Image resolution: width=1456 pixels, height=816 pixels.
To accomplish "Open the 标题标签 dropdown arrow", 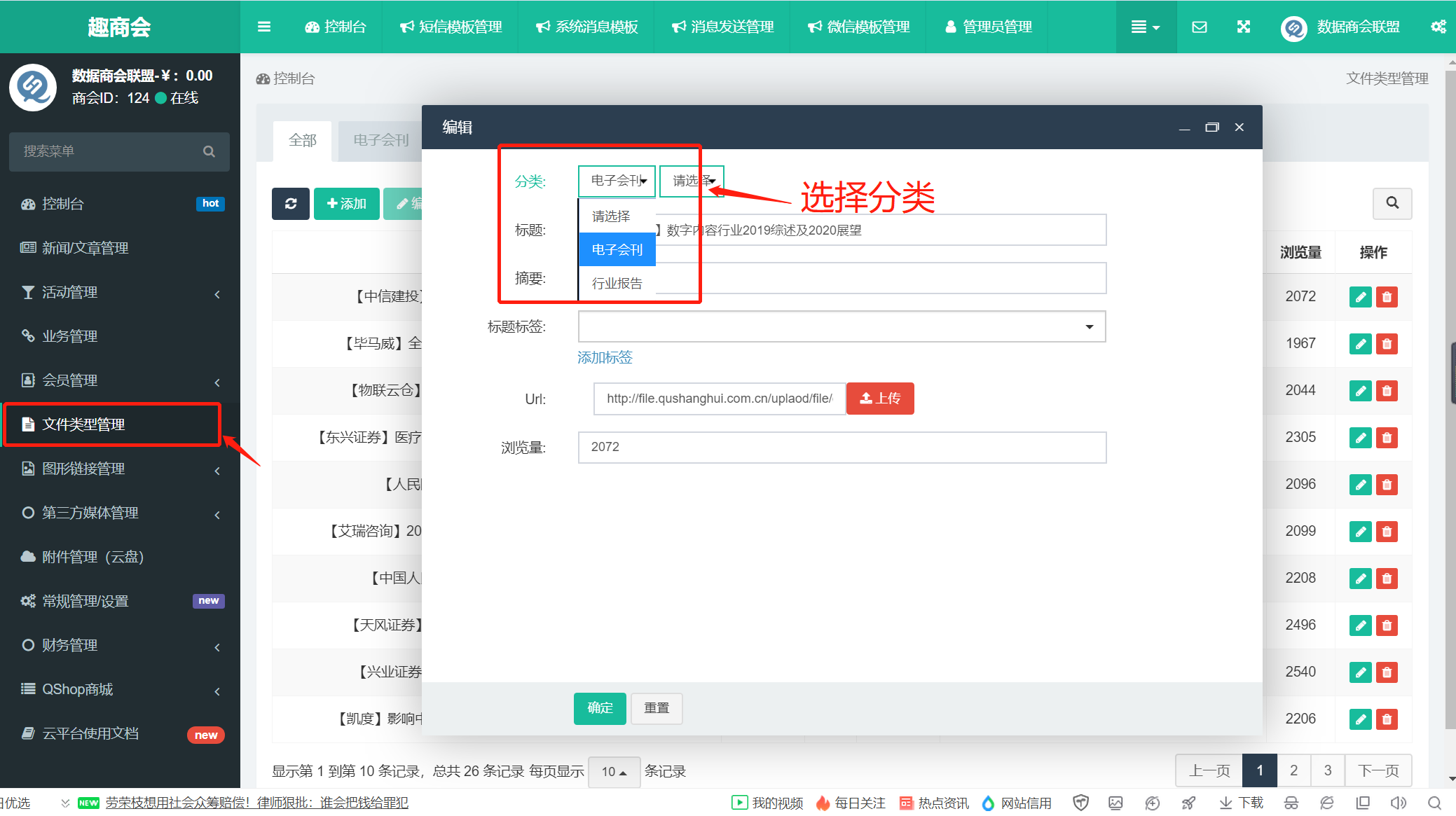I will coord(1089,327).
